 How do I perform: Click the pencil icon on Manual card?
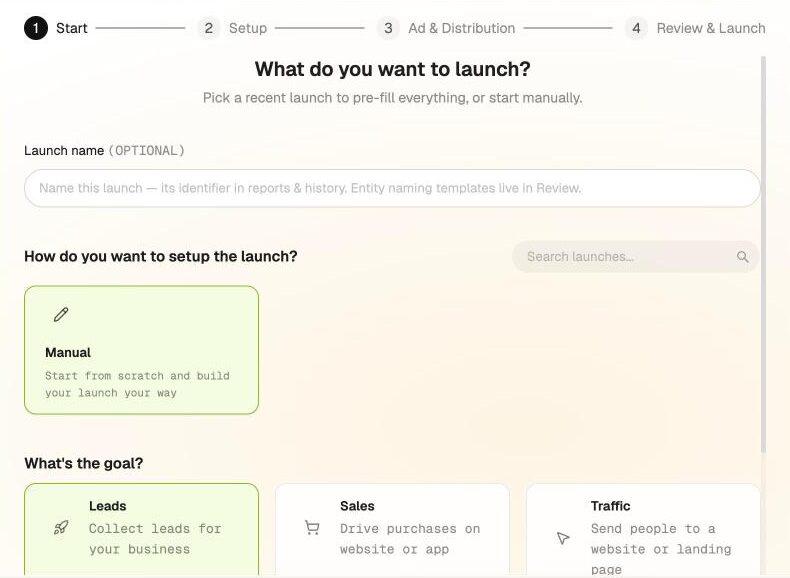point(61,314)
